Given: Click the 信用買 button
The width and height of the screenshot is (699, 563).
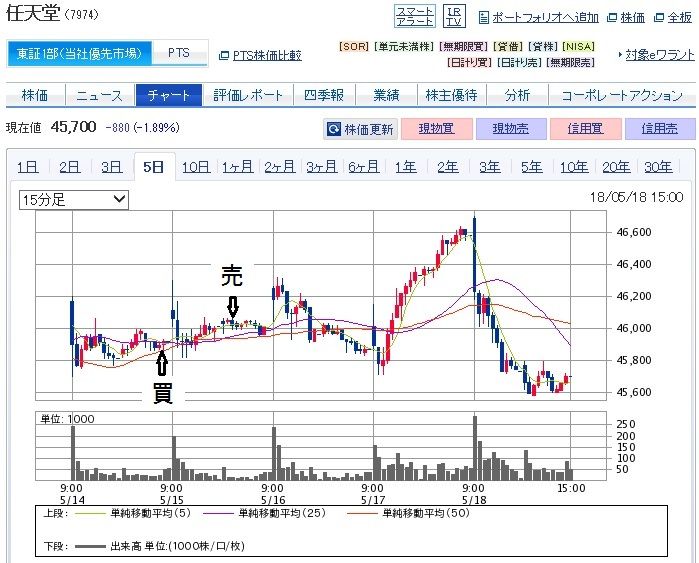Looking at the screenshot, I should click(x=586, y=129).
